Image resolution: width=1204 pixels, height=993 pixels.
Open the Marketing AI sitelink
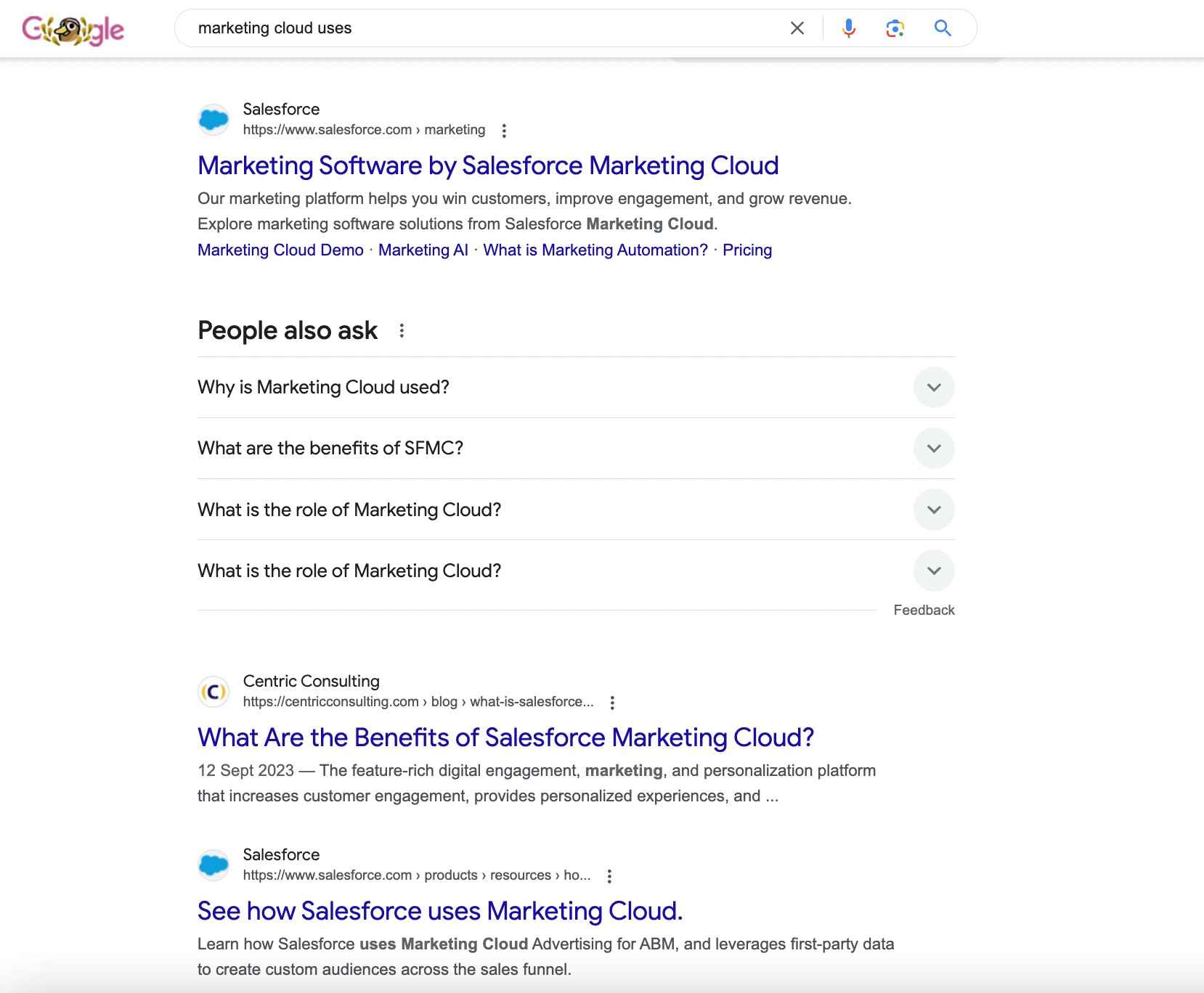423,250
